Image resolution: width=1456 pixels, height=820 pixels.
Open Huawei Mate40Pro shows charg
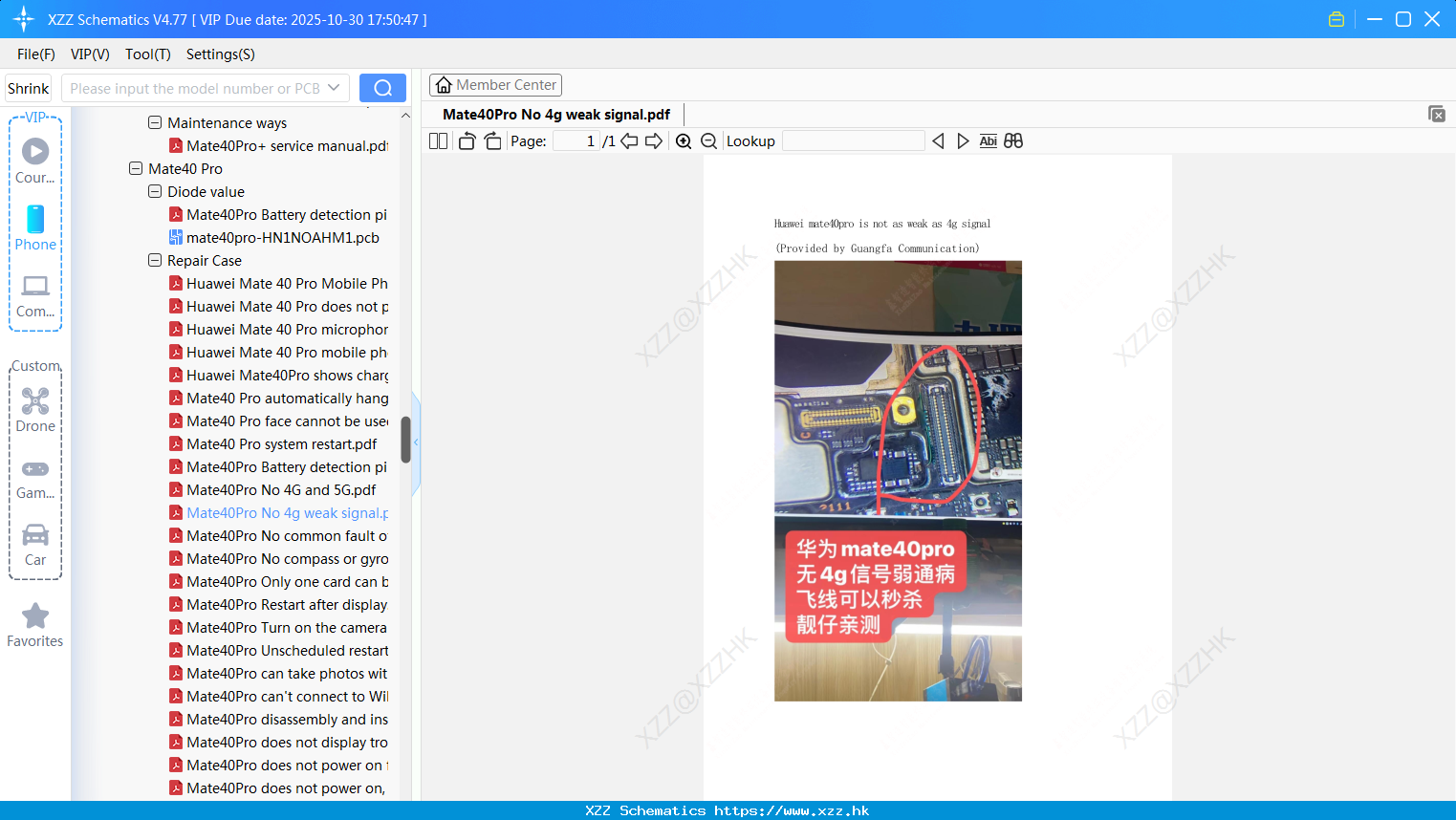[278, 376]
